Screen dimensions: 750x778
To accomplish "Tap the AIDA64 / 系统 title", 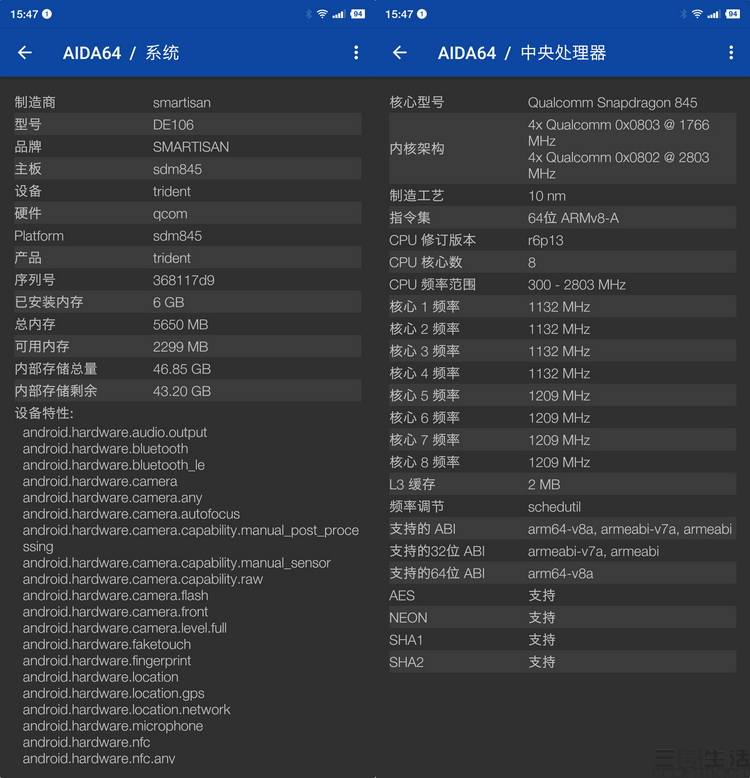I will coord(121,53).
